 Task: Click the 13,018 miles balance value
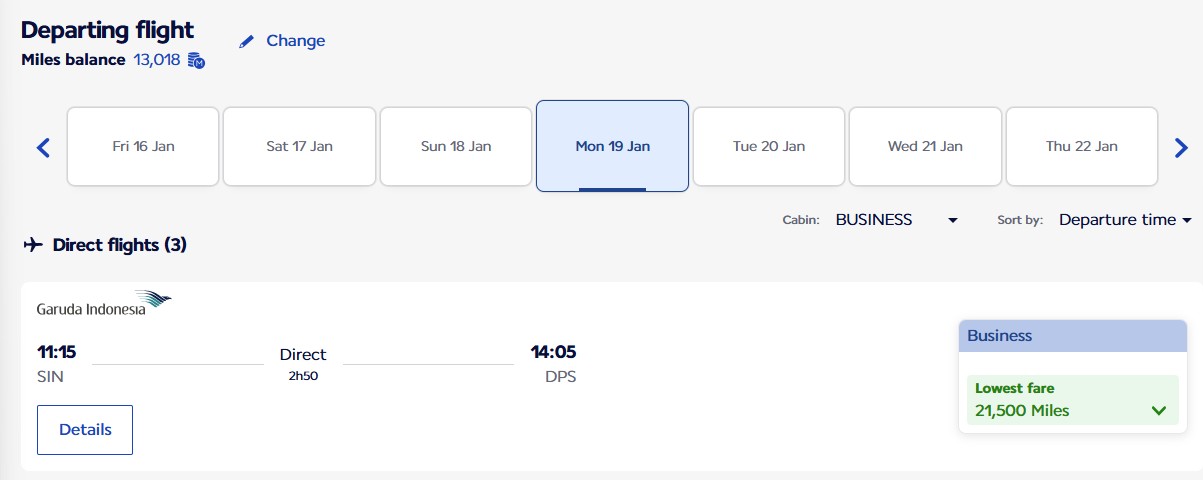point(157,60)
